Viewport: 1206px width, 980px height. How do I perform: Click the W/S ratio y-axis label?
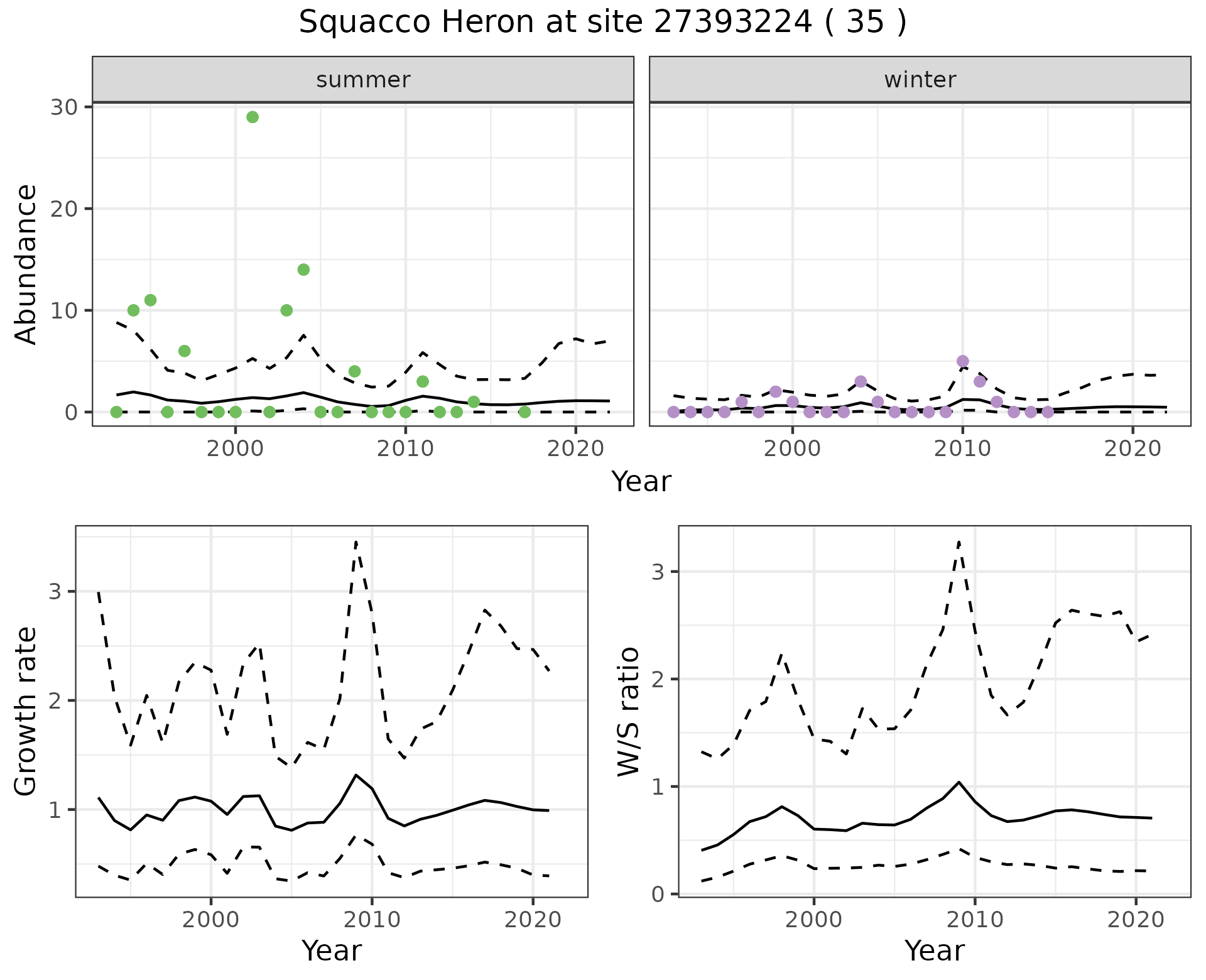click(629, 711)
